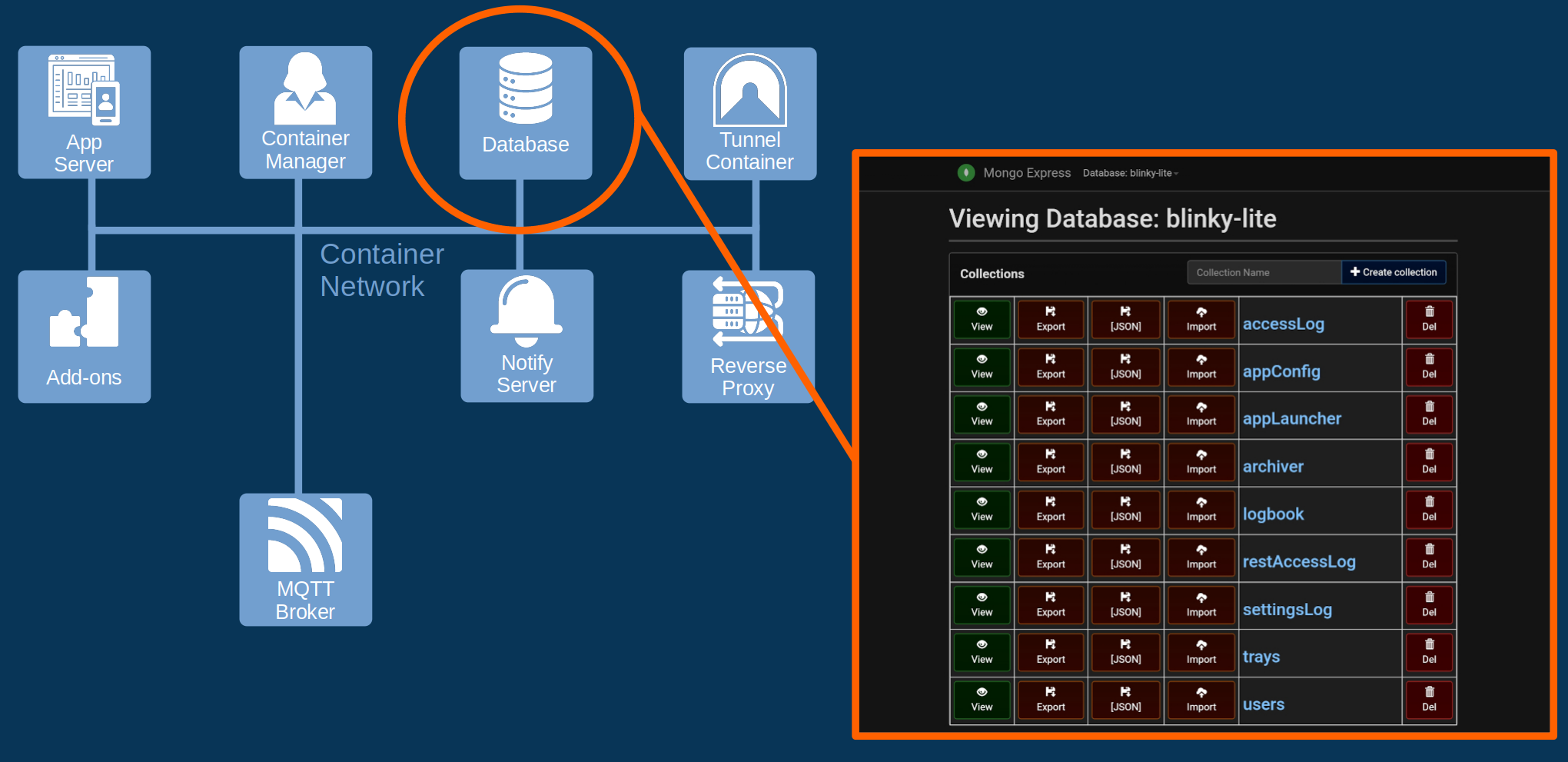View the accessLog collection
This screenshot has height=762, width=1568.
coord(982,320)
